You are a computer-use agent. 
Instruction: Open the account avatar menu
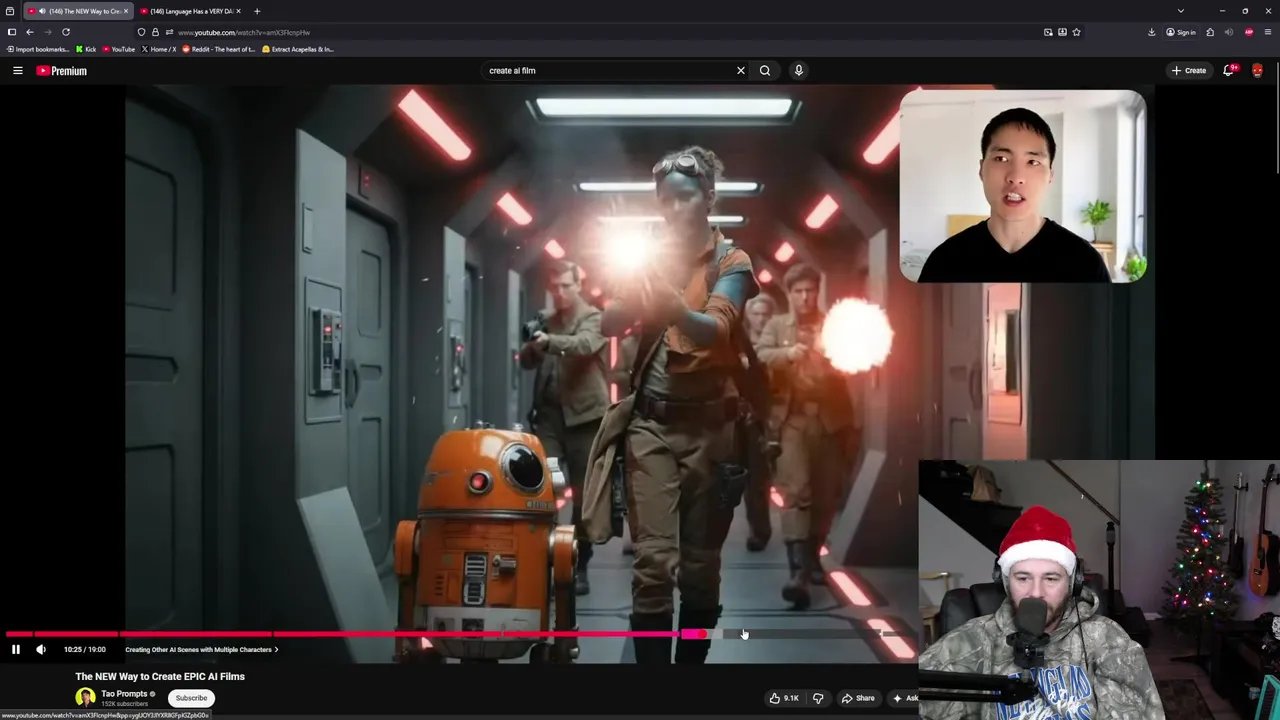pos(1257,70)
